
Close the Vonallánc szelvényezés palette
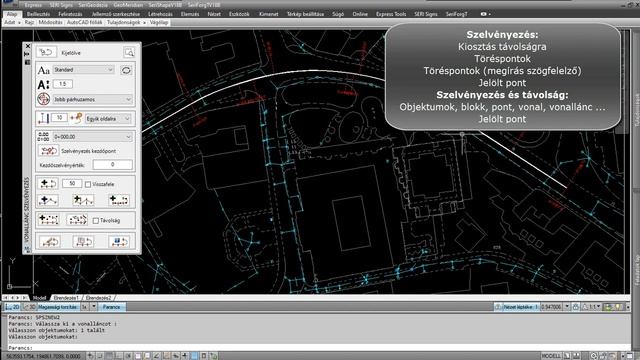pyautogui.click(x=27, y=46)
